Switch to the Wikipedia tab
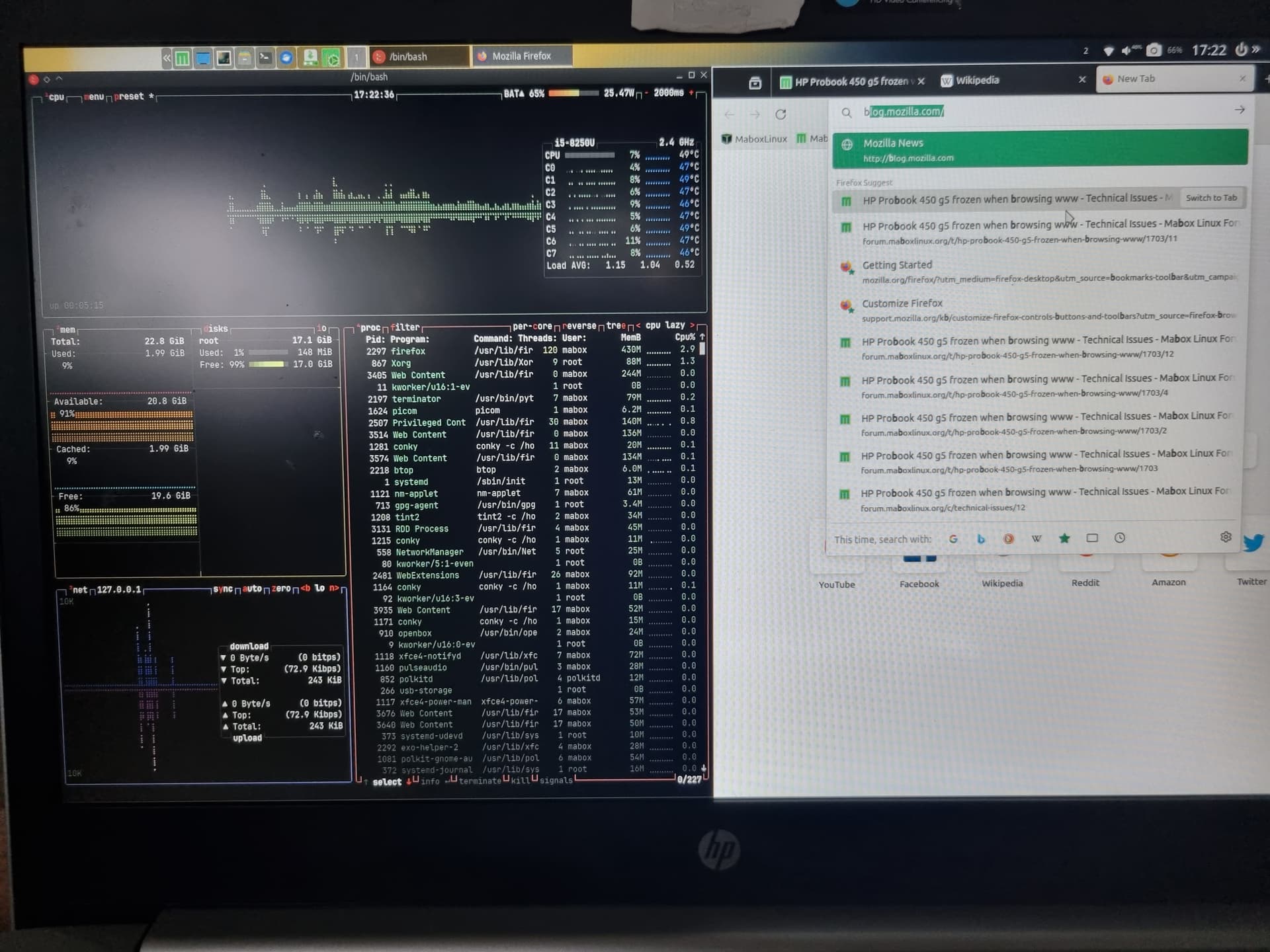 [x=978, y=81]
